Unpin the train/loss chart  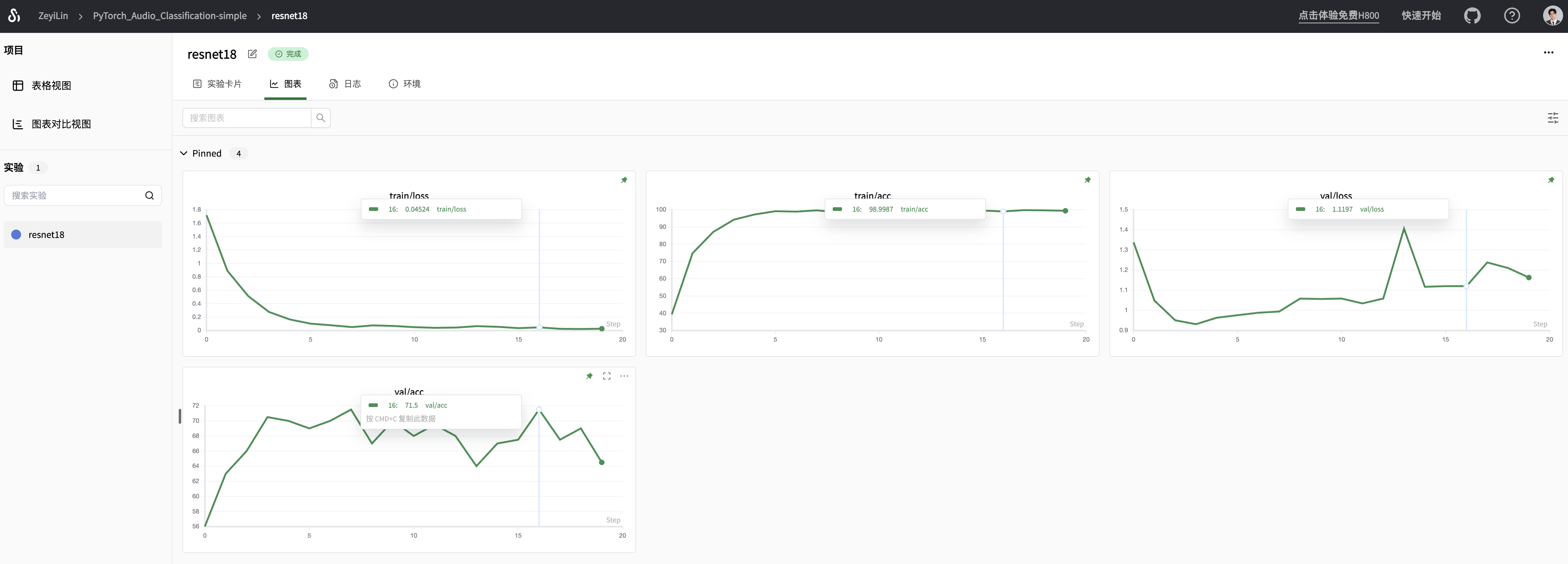coord(624,180)
